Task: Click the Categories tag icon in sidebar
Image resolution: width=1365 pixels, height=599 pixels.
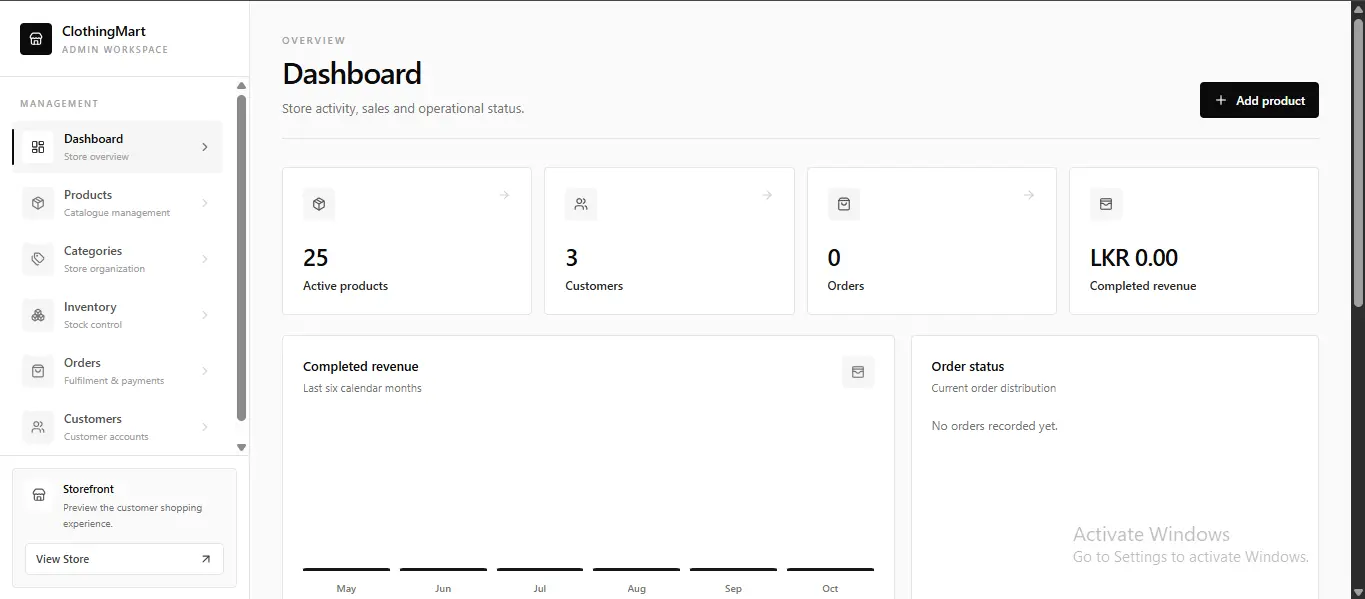Action: coord(38,259)
